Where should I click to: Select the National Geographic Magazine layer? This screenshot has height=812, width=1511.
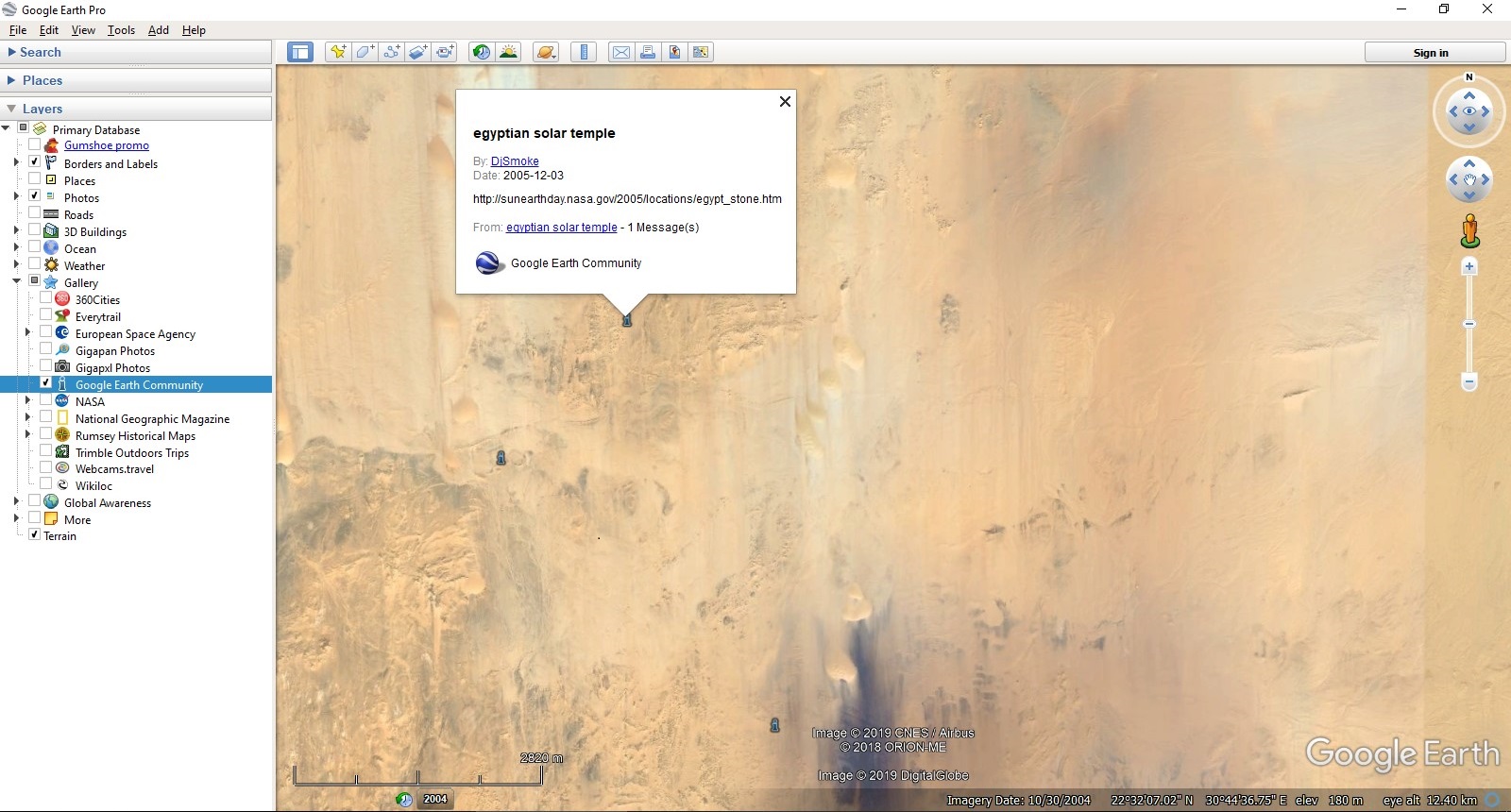(153, 419)
